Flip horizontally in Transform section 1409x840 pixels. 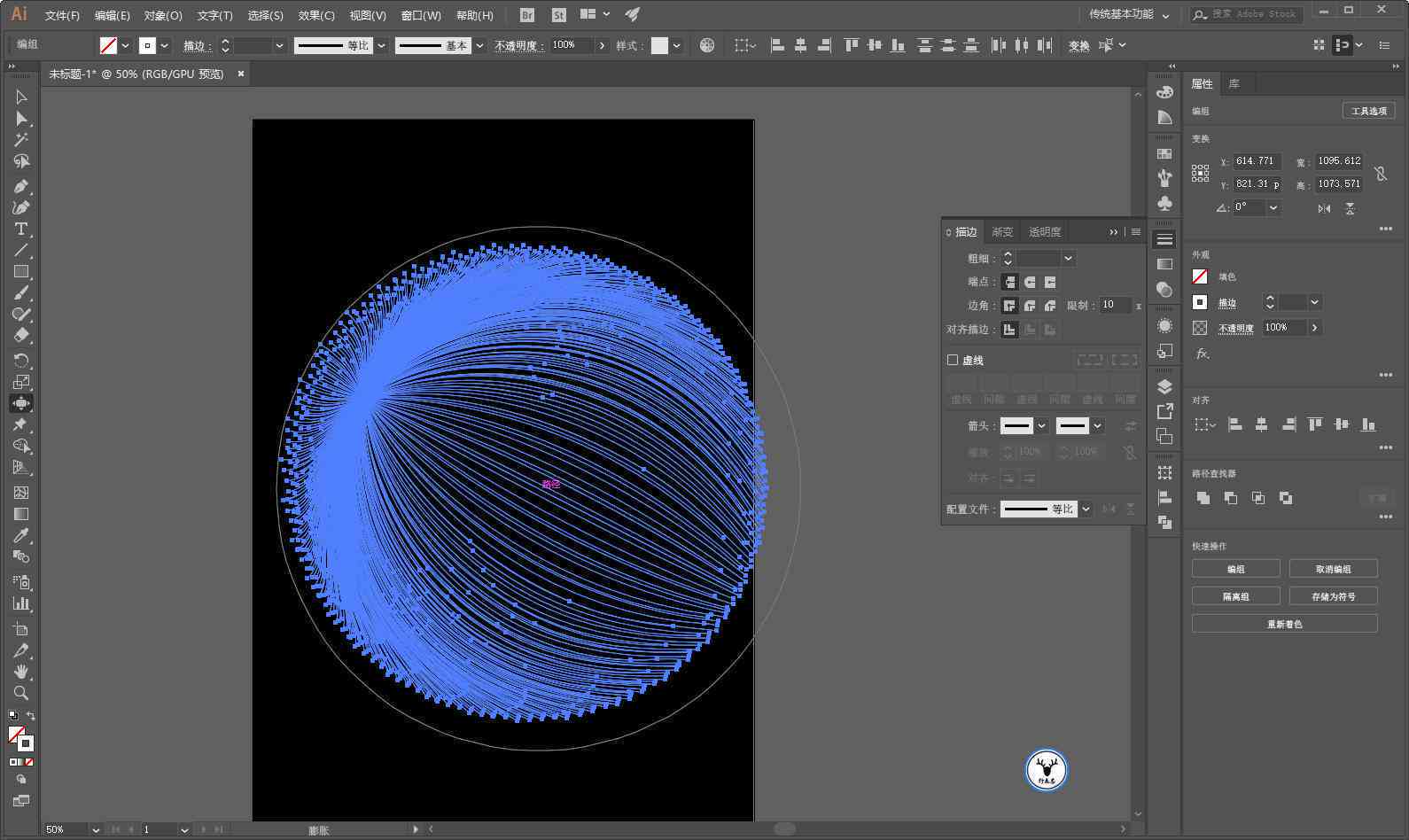1324,208
